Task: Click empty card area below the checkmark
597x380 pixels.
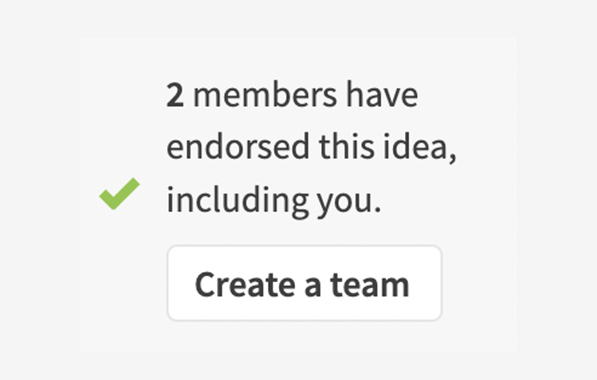Action: [120, 282]
